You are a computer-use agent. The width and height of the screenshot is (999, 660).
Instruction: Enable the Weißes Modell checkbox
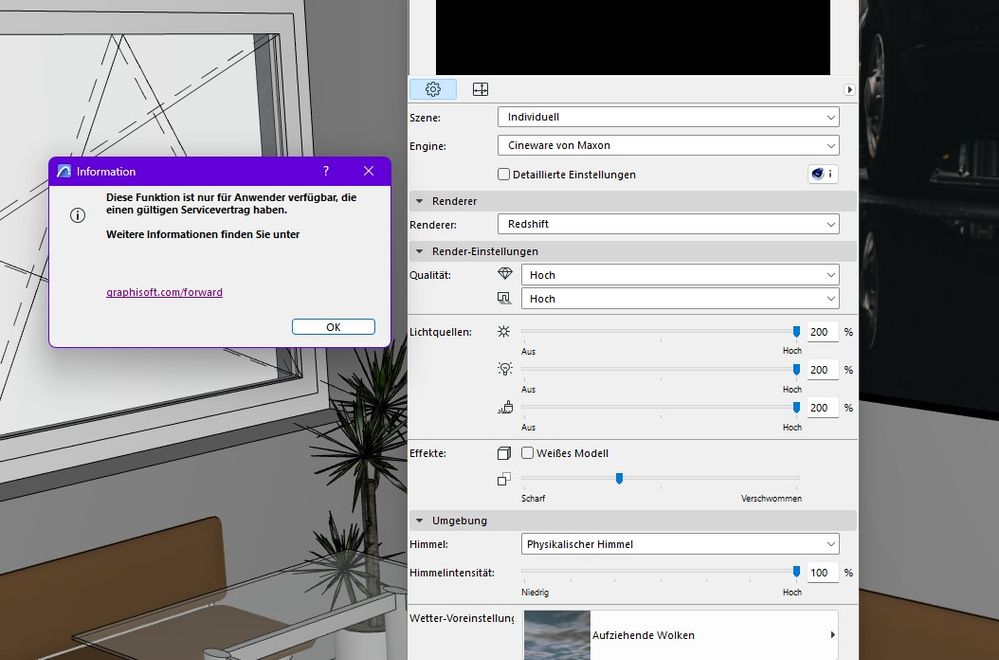click(527, 453)
